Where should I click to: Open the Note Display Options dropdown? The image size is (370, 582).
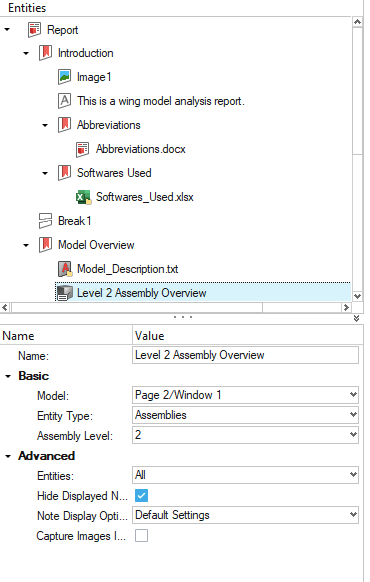coord(245,515)
